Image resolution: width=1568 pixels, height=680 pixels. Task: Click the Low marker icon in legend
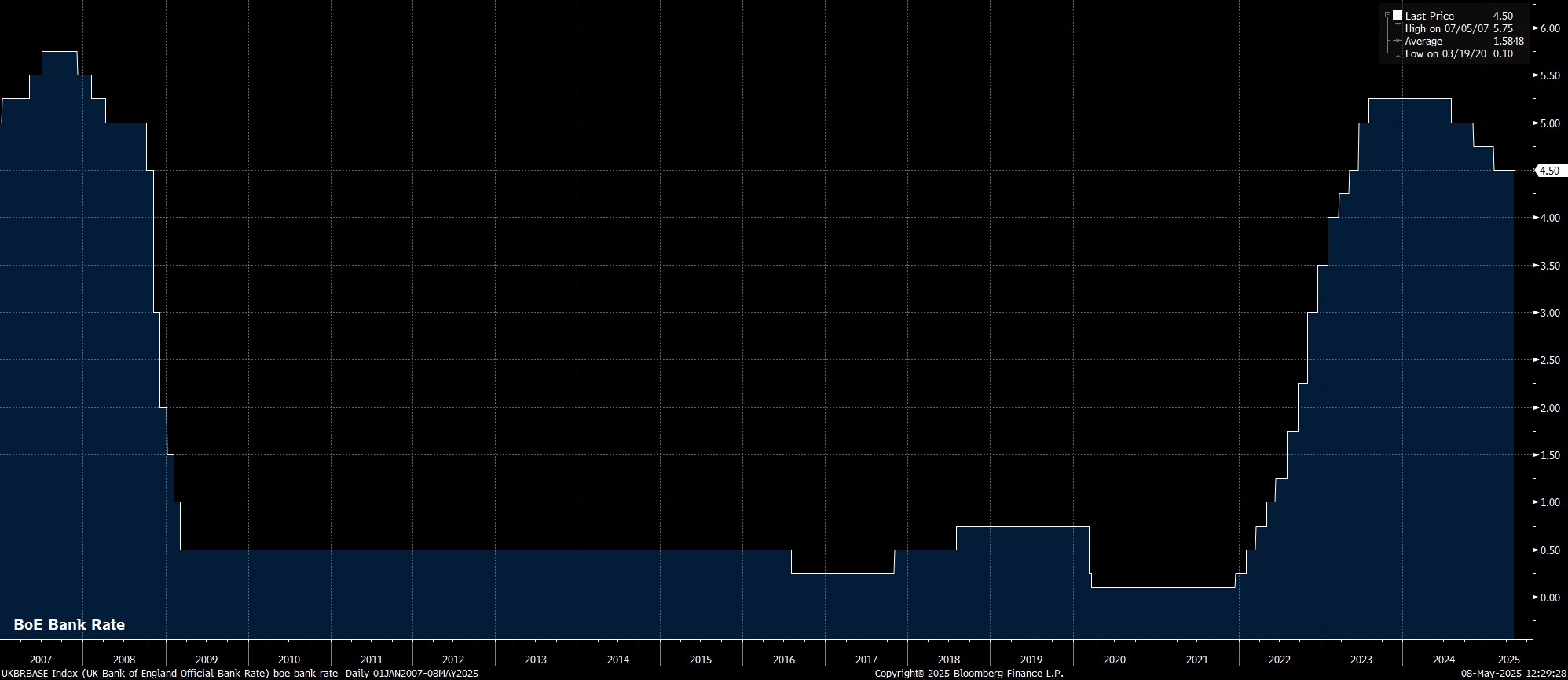click(1398, 53)
